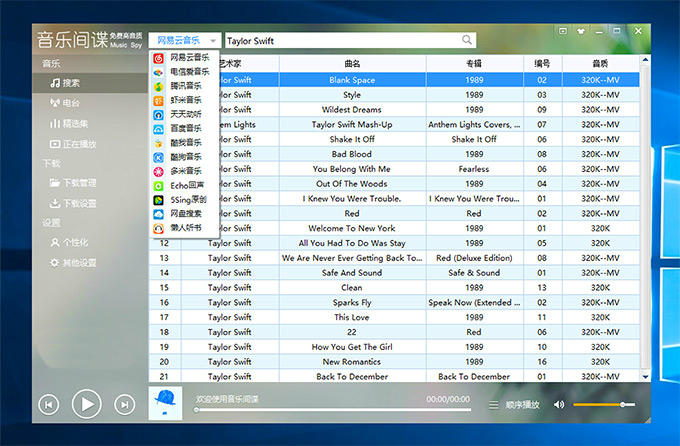This screenshot has width=680, height=446.
Task: Click scrollbar up arrow of song list
Action: point(645,60)
